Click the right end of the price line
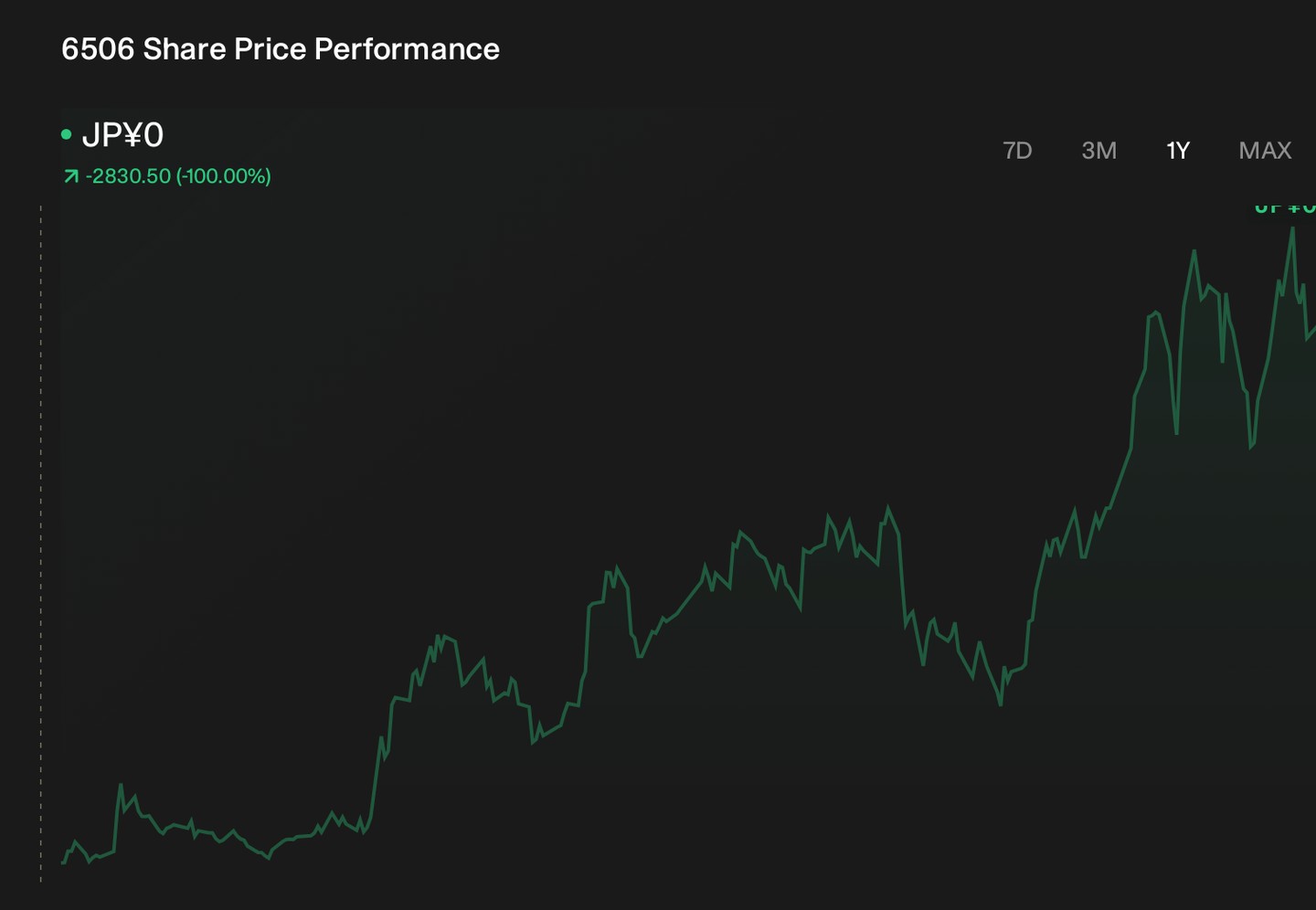This screenshot has width=1316, height=910. [1313, 329]
